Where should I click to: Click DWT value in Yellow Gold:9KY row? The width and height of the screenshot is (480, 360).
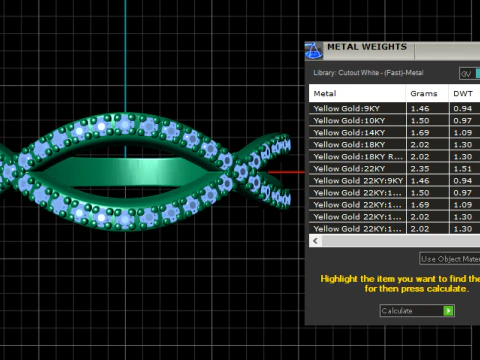(463, 109)
